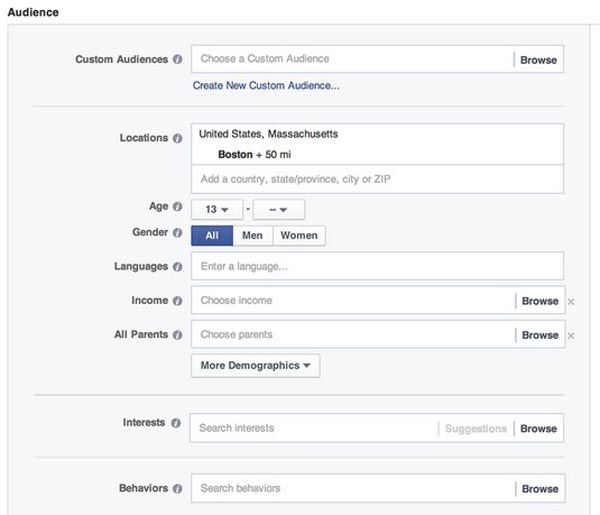Click info icon next to Custom Audiences
Screen dimensions: 600x515
tap(177, 59)
